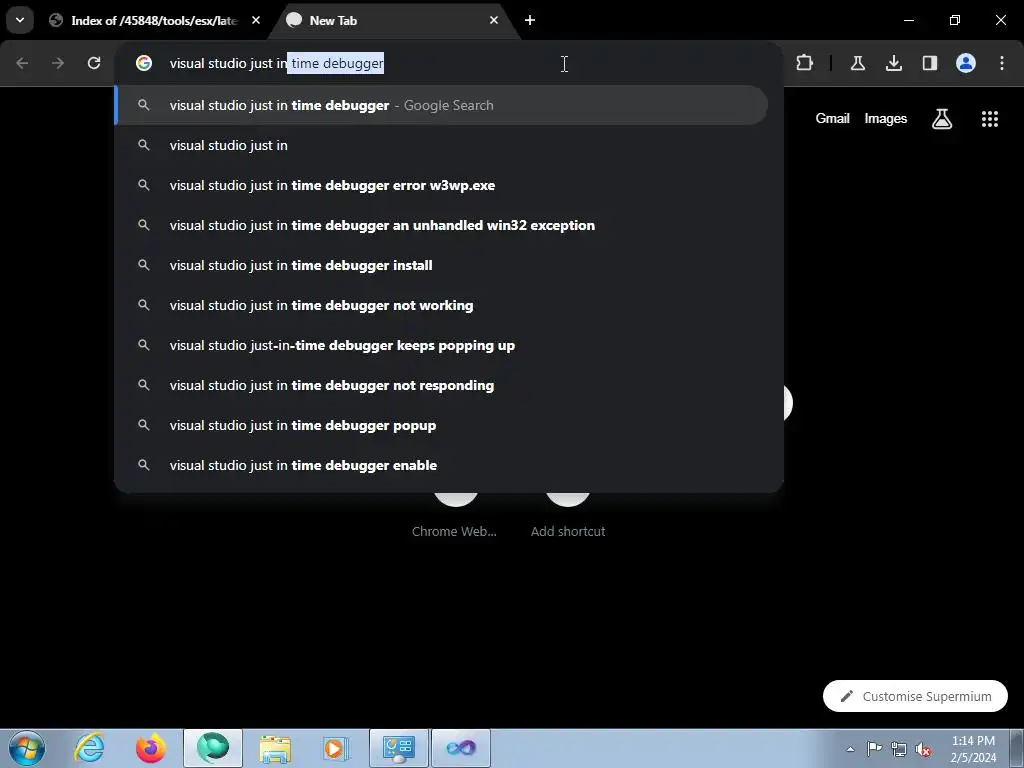
Task: Click the muted volume tray icon
Action: pos(923,749)
